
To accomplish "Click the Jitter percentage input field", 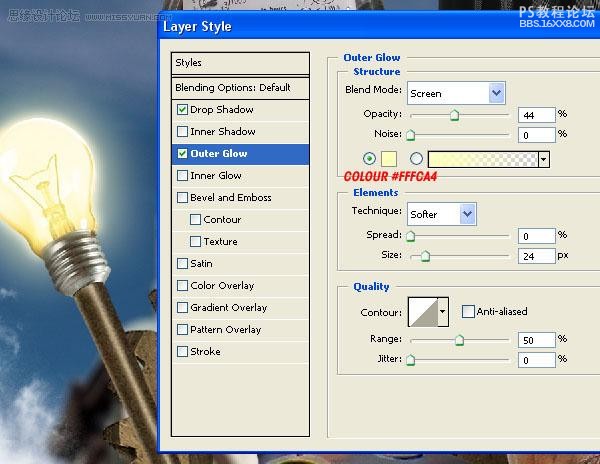I will pos(536,360).
